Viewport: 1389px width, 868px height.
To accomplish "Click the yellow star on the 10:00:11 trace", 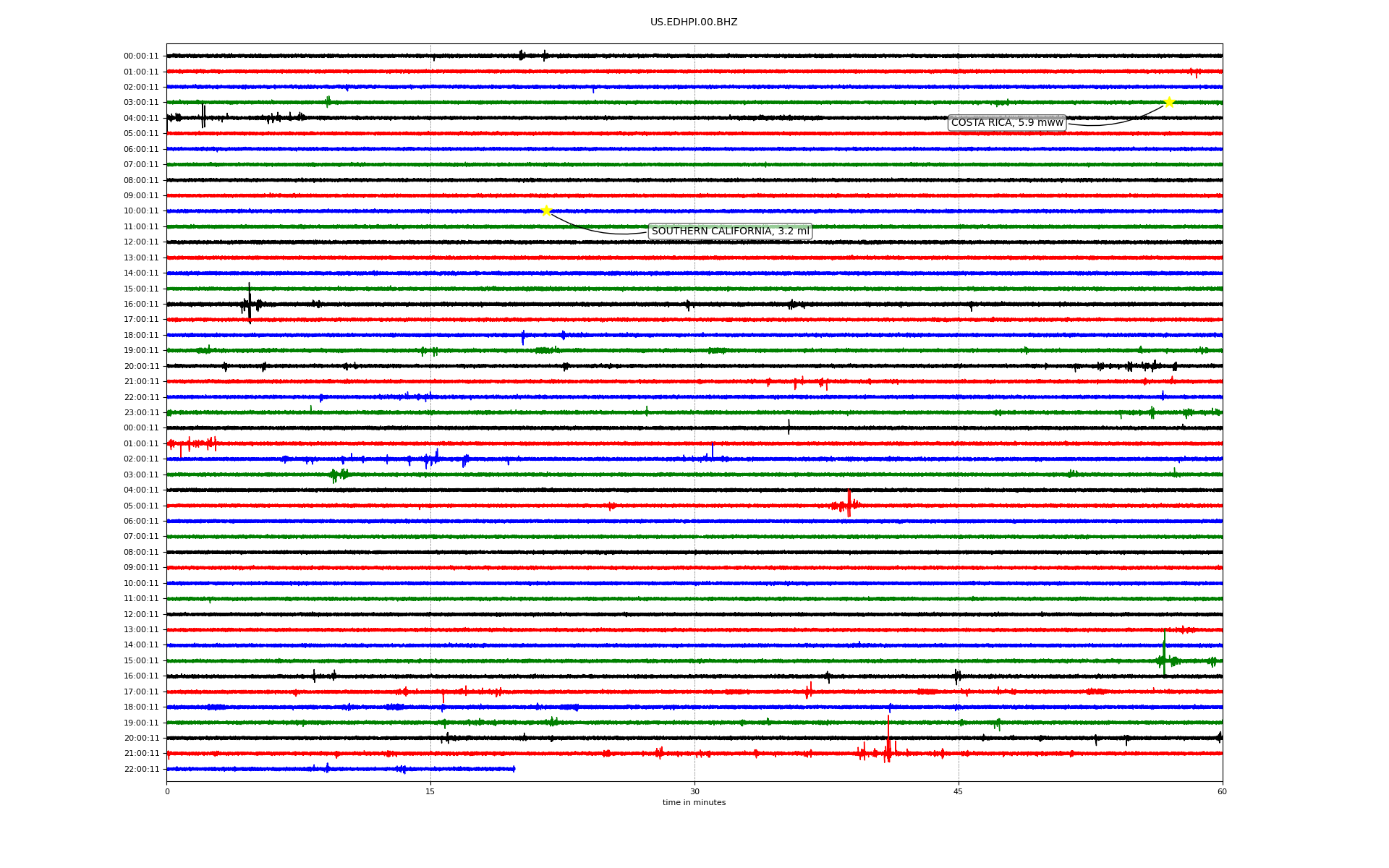I will pyautogui.click(x=546, y=210).
